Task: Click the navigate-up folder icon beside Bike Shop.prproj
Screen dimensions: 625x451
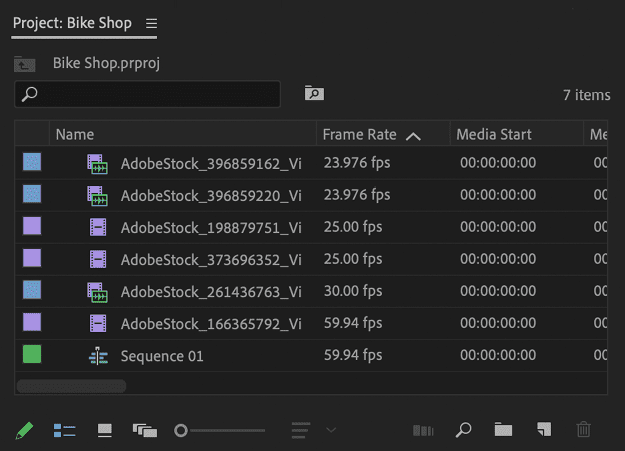Action: point(25,64)
